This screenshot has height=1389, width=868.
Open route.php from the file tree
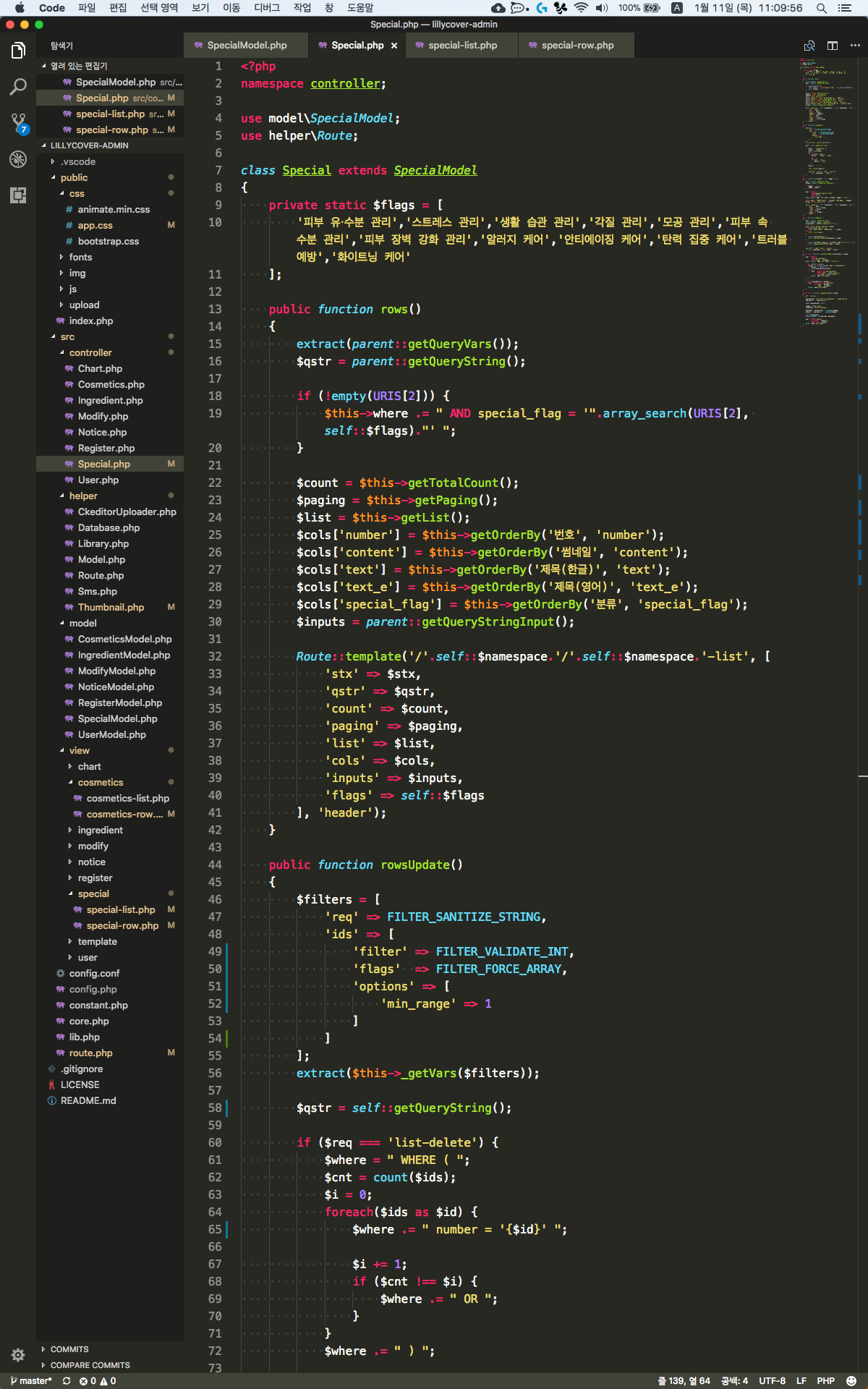[x=90, y=1053]
